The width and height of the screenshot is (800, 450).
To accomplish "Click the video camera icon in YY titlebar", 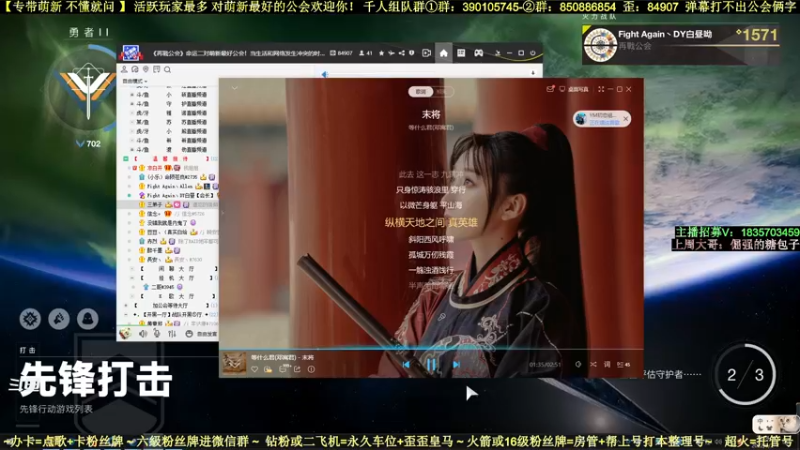I will pyautogui.click(x=427, y=53).
